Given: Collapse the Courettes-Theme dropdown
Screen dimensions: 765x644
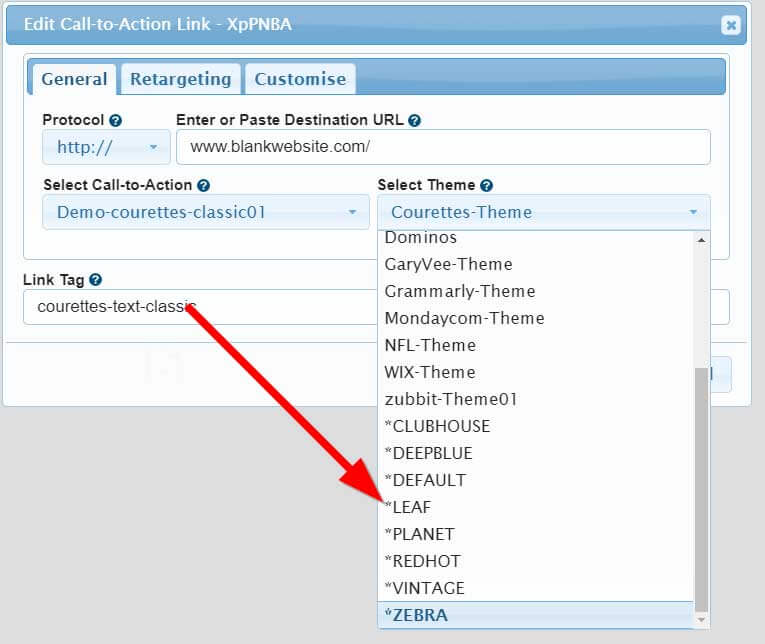Looking at the screenshot, I should [544, 212].
